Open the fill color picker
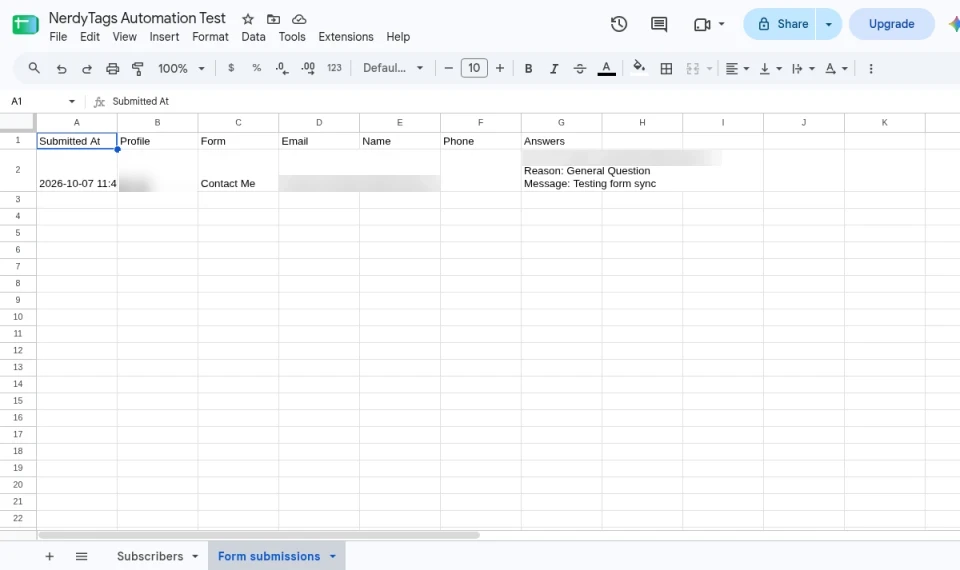Screen dimensions: 960x570 (639, 67)
